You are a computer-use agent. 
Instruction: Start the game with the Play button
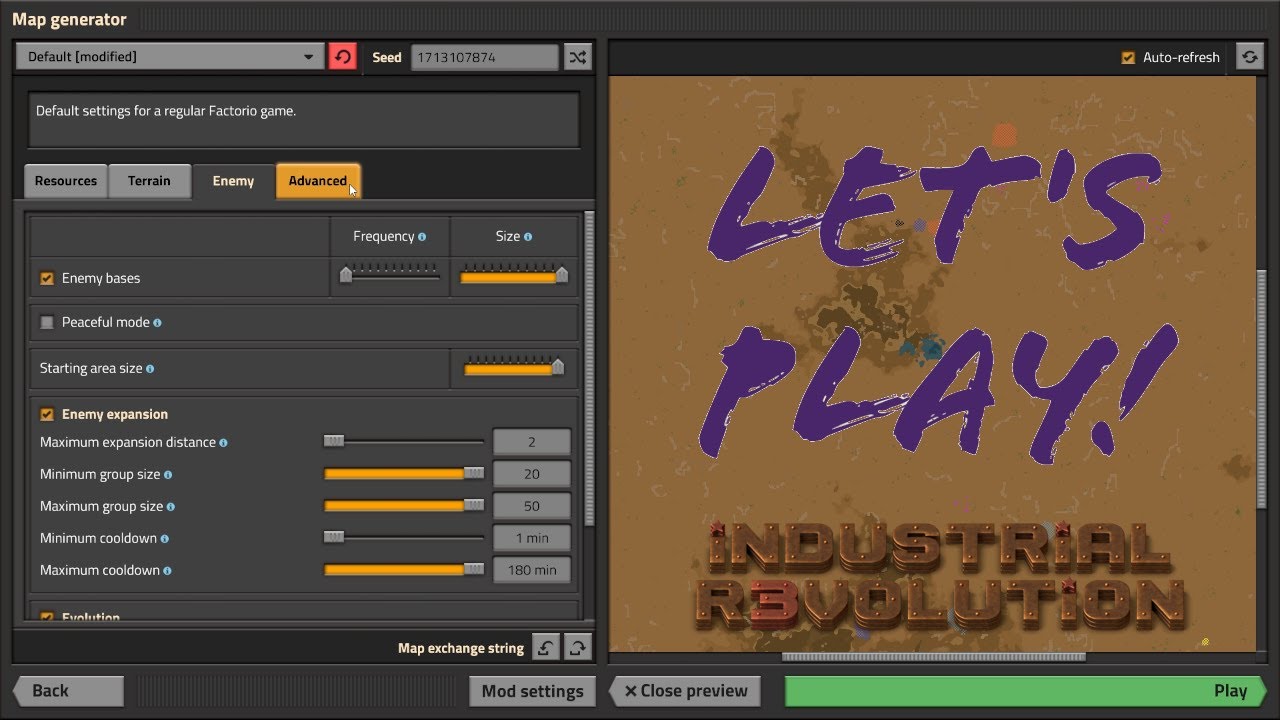click(1026, 691)
